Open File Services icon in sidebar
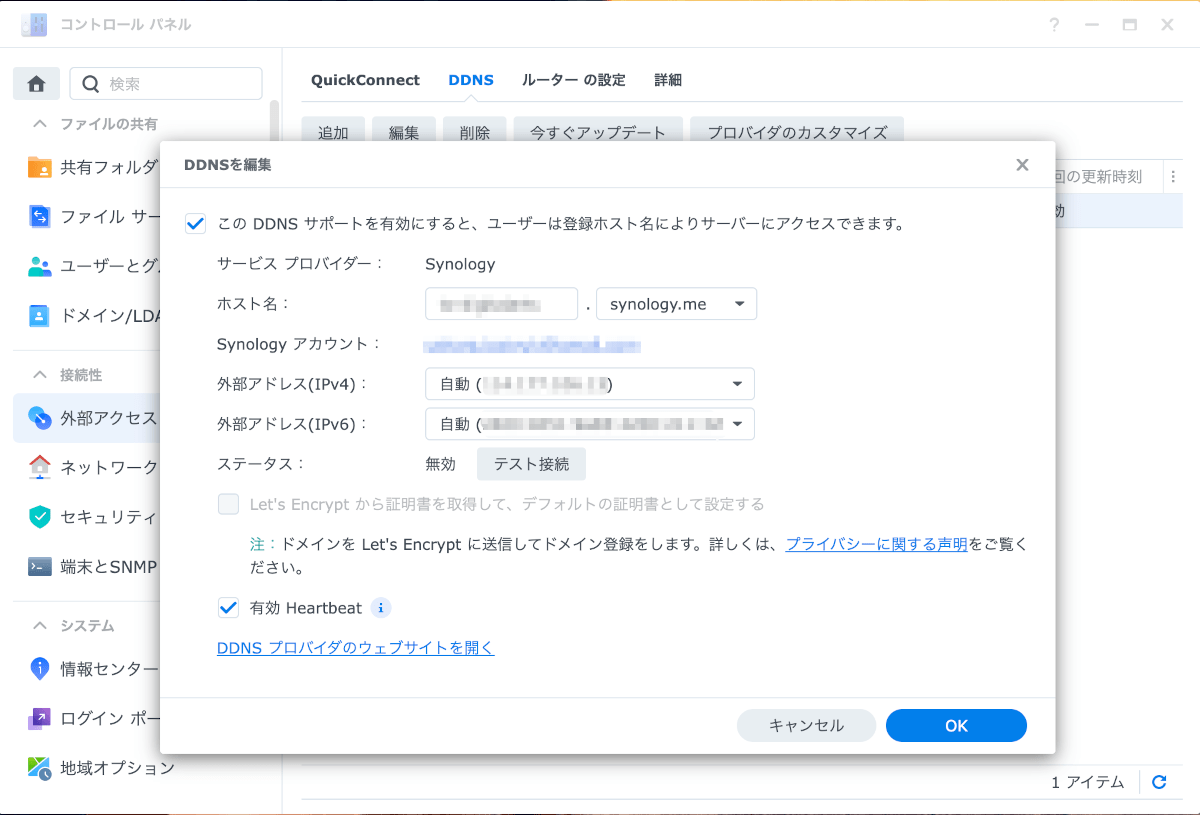Screen dimensions: 1200x815 (x=39, y=216)
